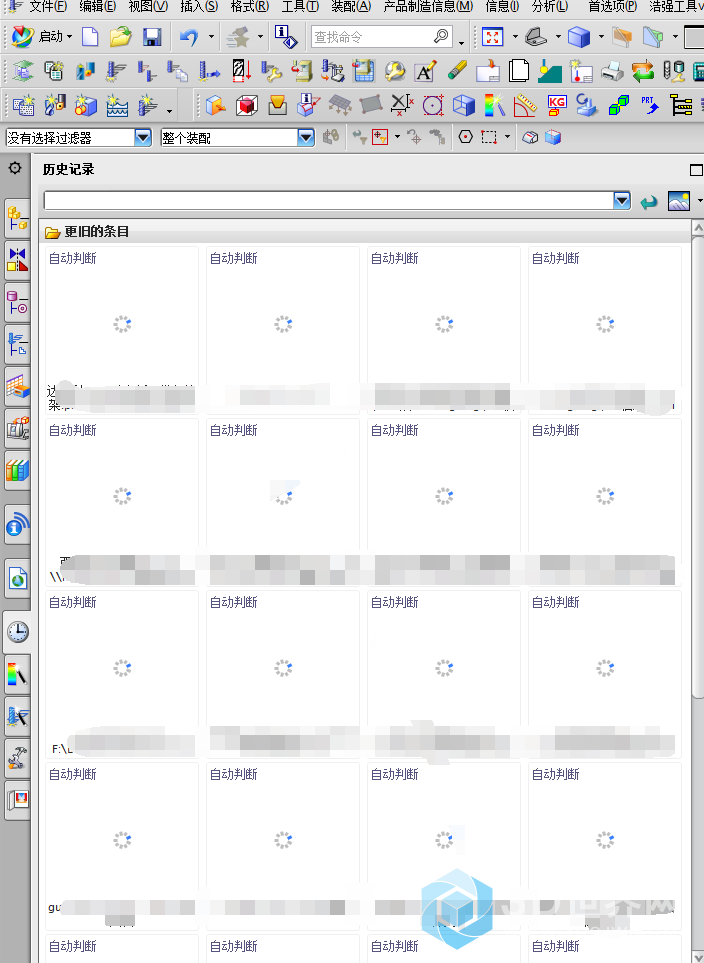Click the KG weight calculation icon

pyautogui.click(x=557, y=106)
